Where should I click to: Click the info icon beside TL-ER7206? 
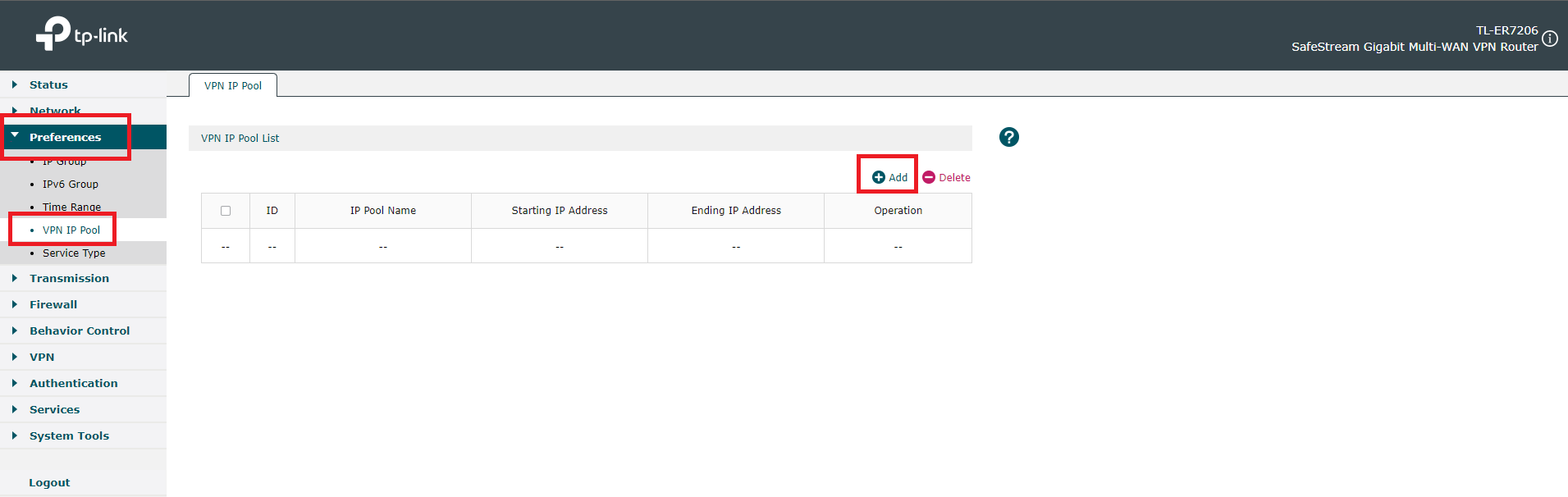click(1550, 39)
